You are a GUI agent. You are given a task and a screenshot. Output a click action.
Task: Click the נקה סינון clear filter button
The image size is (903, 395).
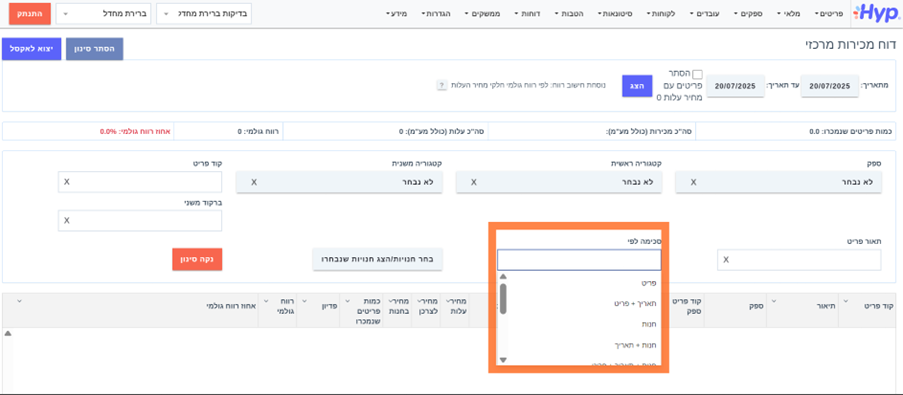coord(197,259)
